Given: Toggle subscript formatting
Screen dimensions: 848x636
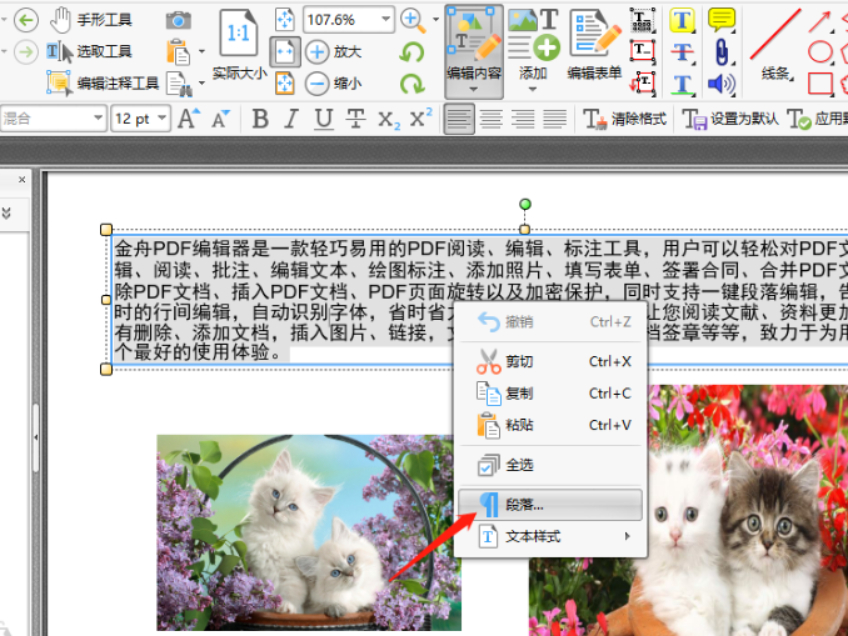Looking at the screenshot, I should 388,119.
